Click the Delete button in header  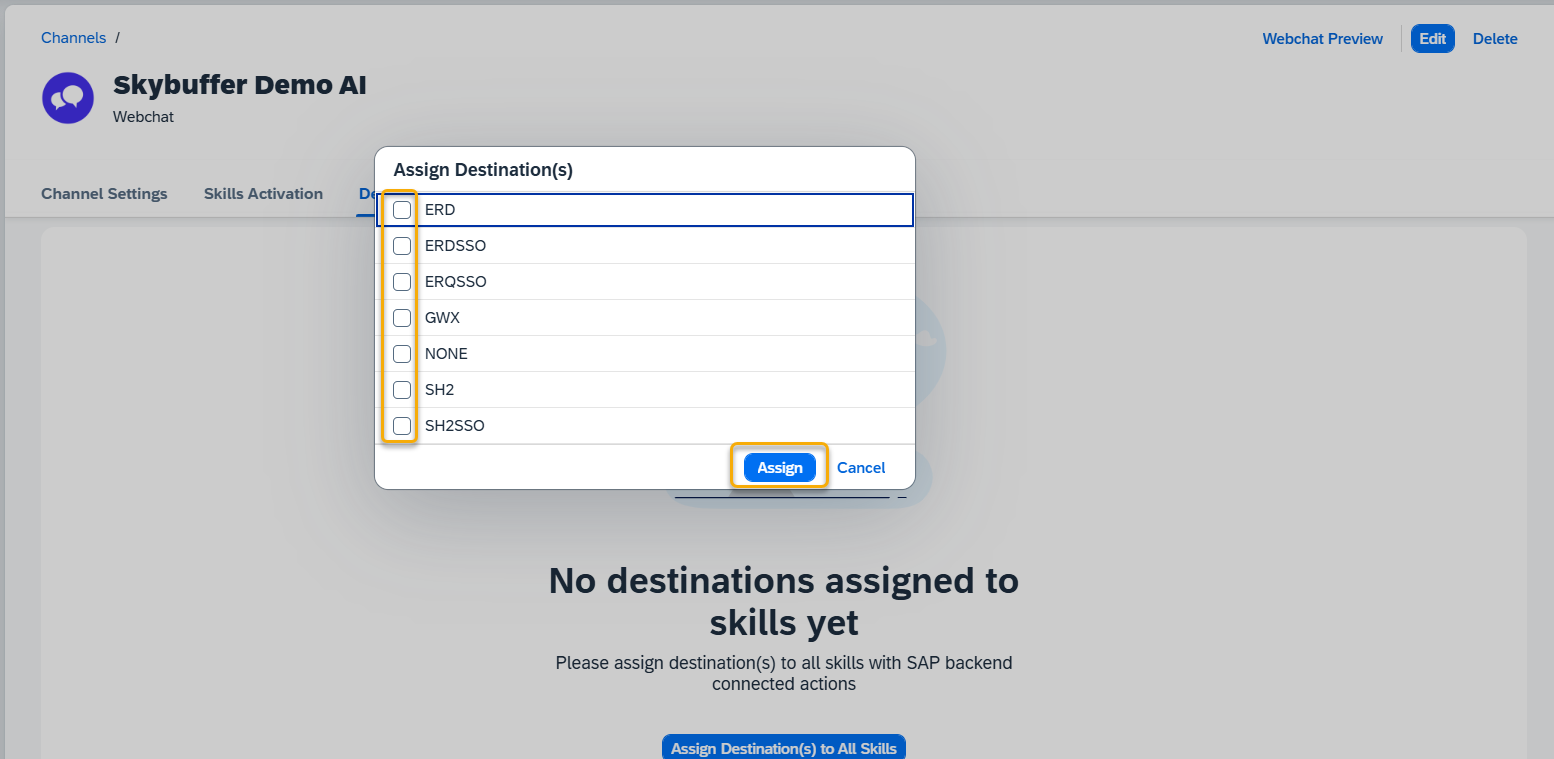tap(1495, 39)
